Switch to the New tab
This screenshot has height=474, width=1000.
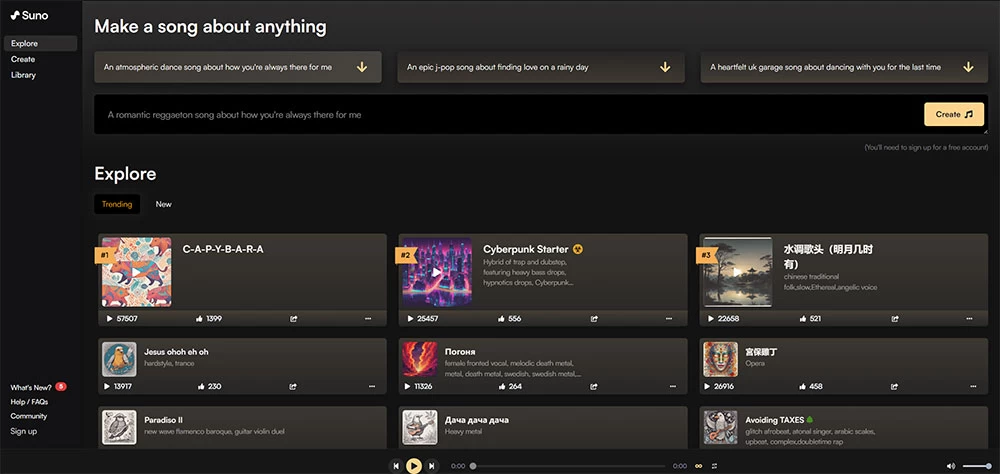163,204
